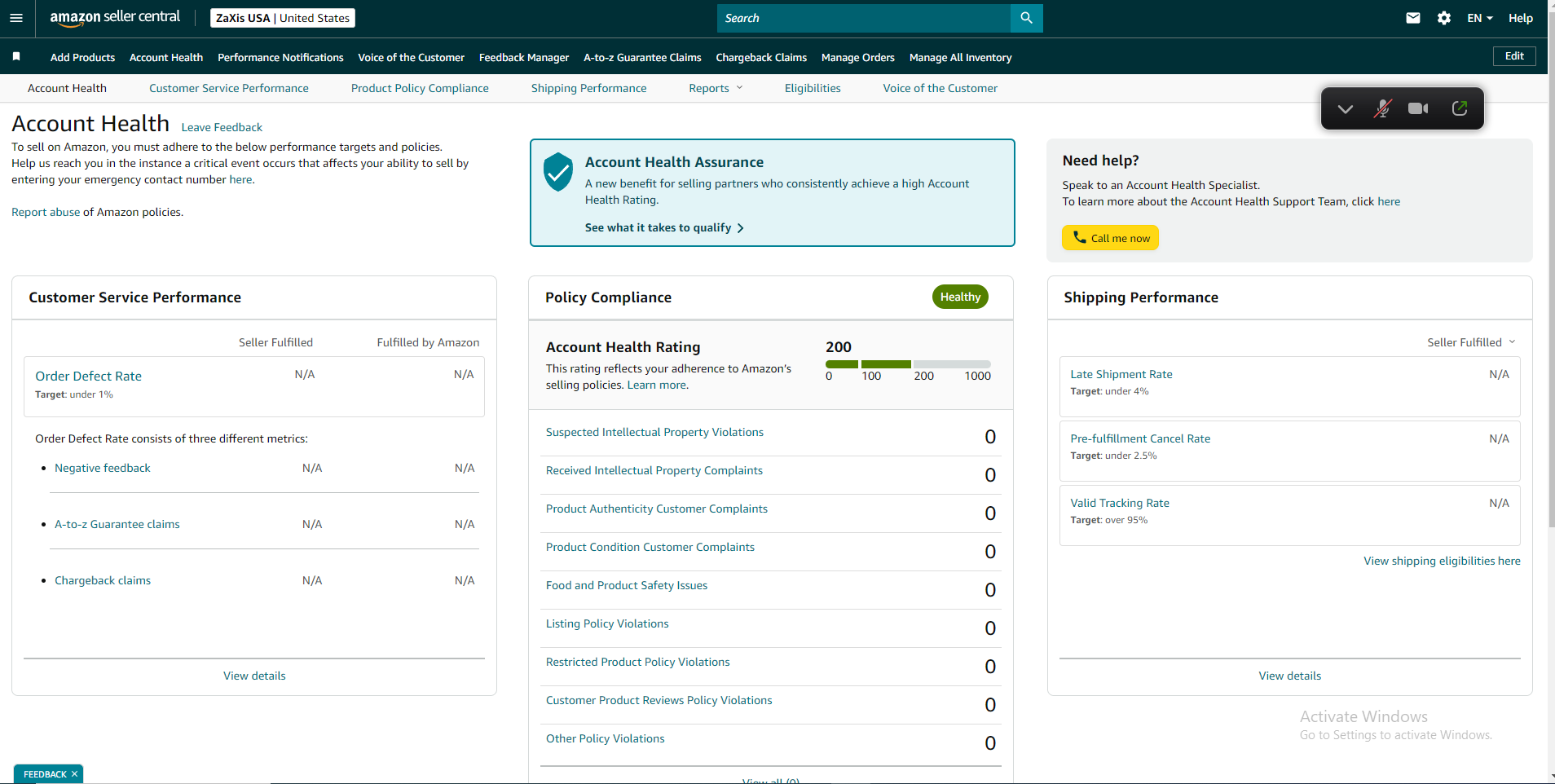This screenshot has width=1555, height=784.
Task: Open the Valid Tracking Rate link
Action: point(1120,503)
